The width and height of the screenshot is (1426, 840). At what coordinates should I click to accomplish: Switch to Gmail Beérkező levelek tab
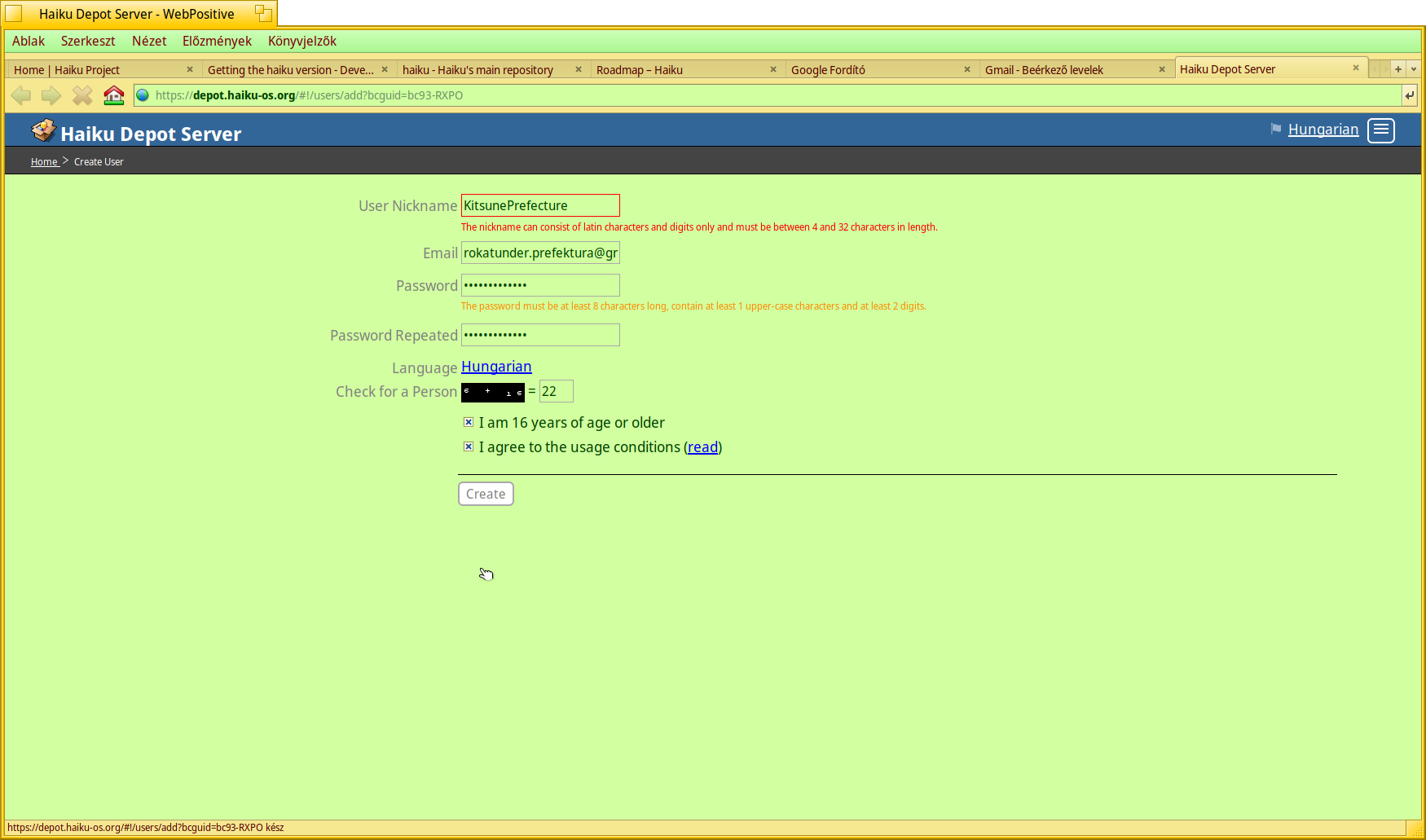[x=1076, y=69]
